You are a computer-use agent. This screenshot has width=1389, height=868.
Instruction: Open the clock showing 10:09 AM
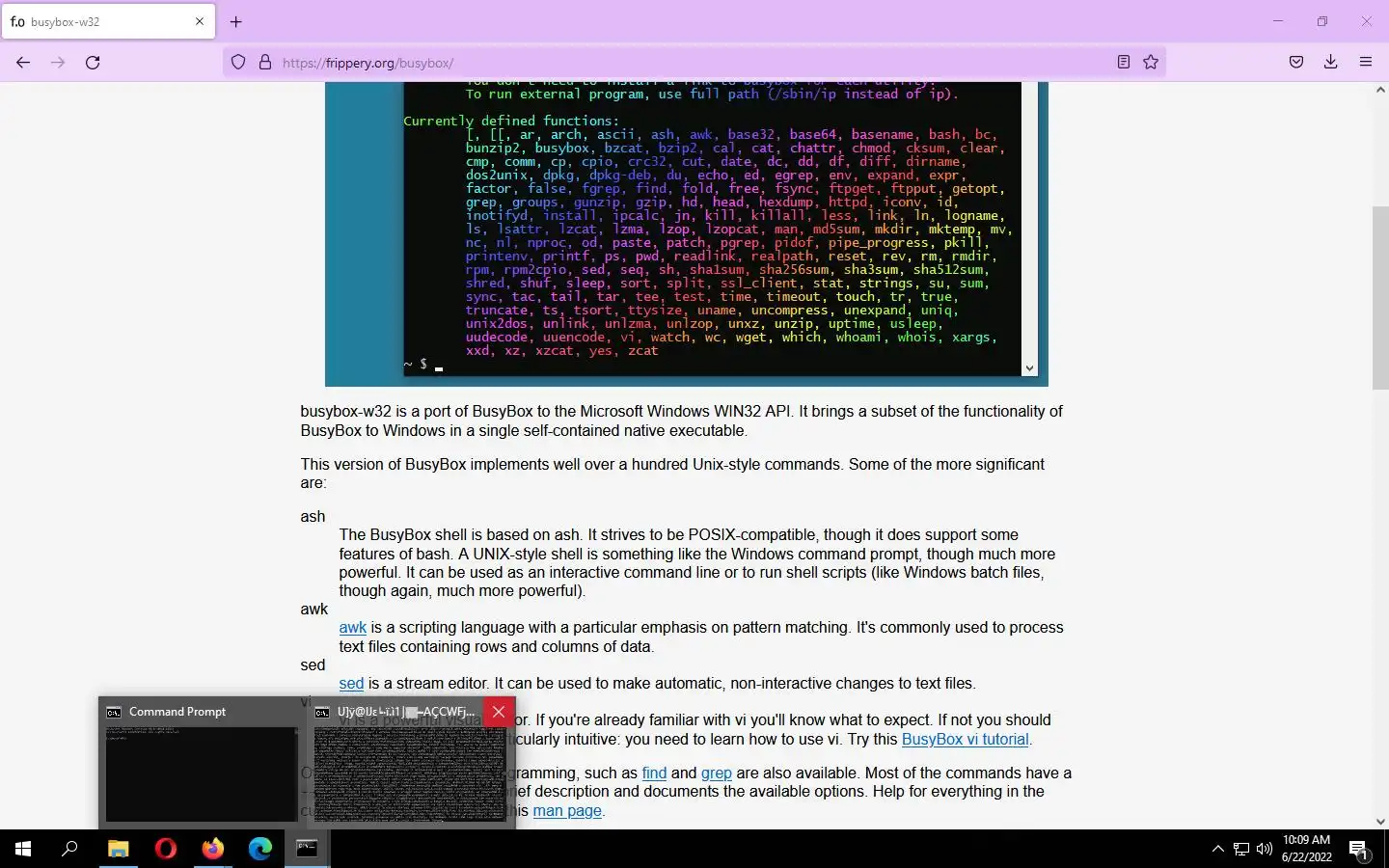tap(1307, 849)
